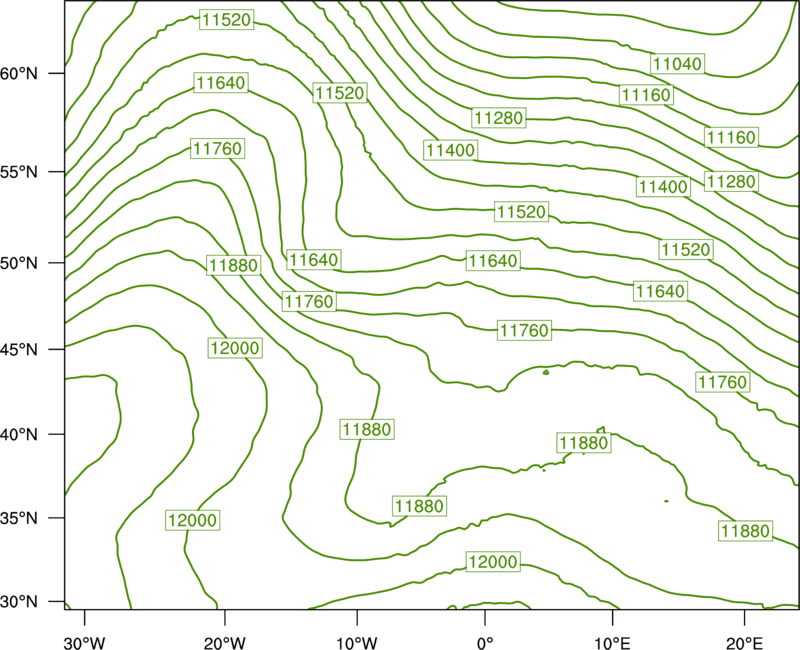Select the 10°E longitude axis label

[612, 643]
